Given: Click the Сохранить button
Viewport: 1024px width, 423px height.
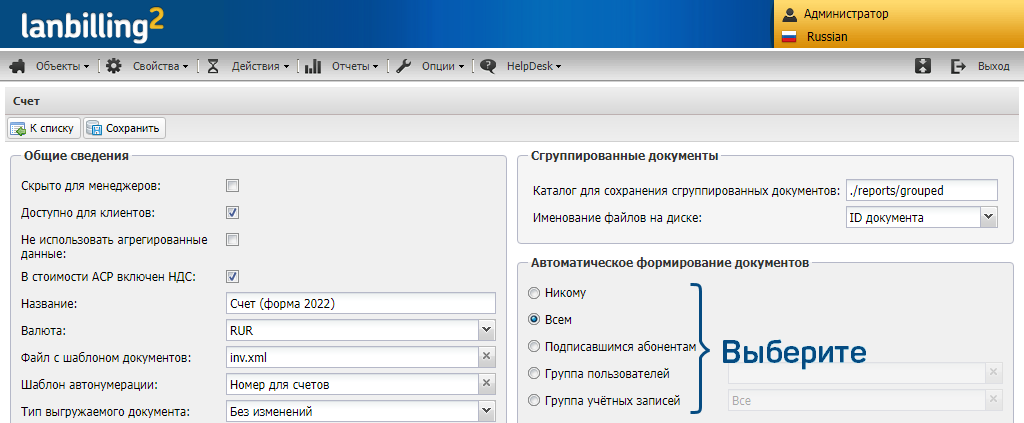Looking at the screenshot, I should click(x=125, y=128).
